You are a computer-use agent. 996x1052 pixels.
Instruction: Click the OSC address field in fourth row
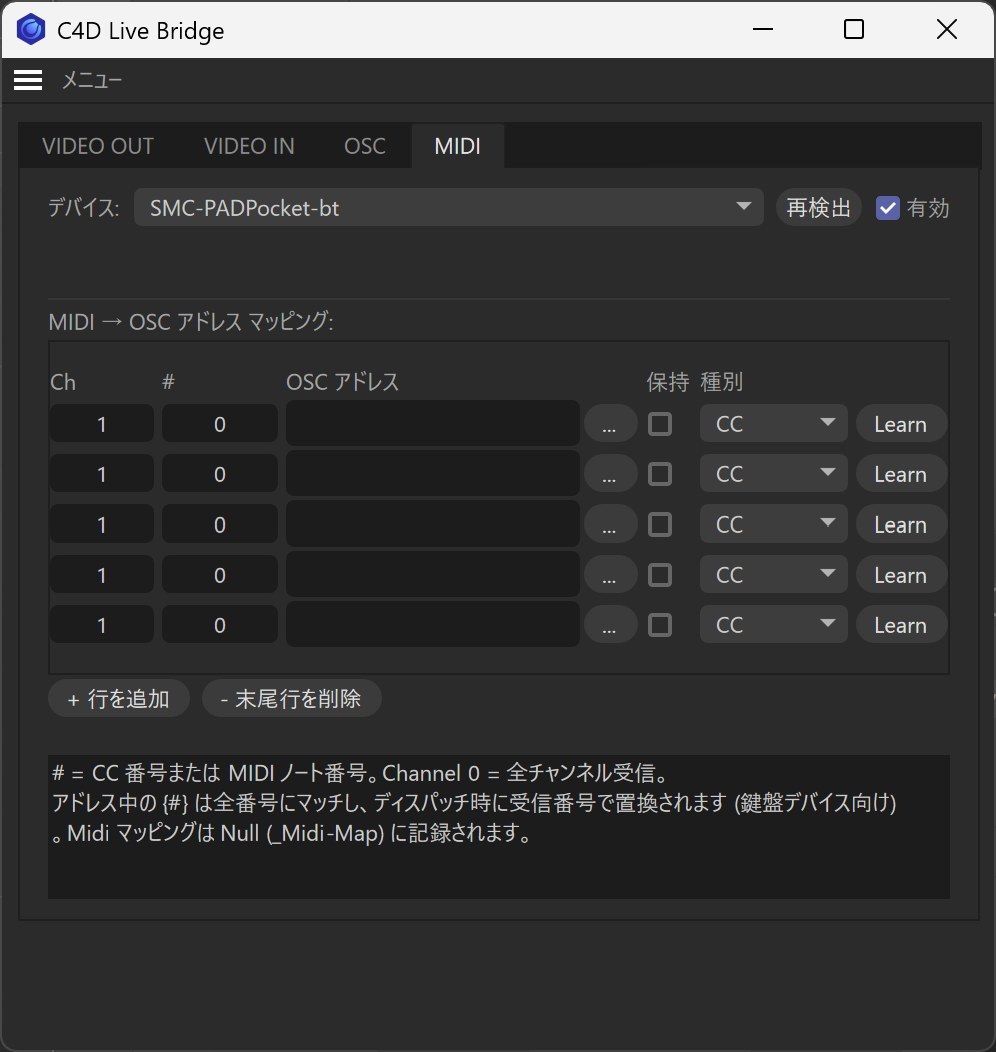tap(433, 574)
